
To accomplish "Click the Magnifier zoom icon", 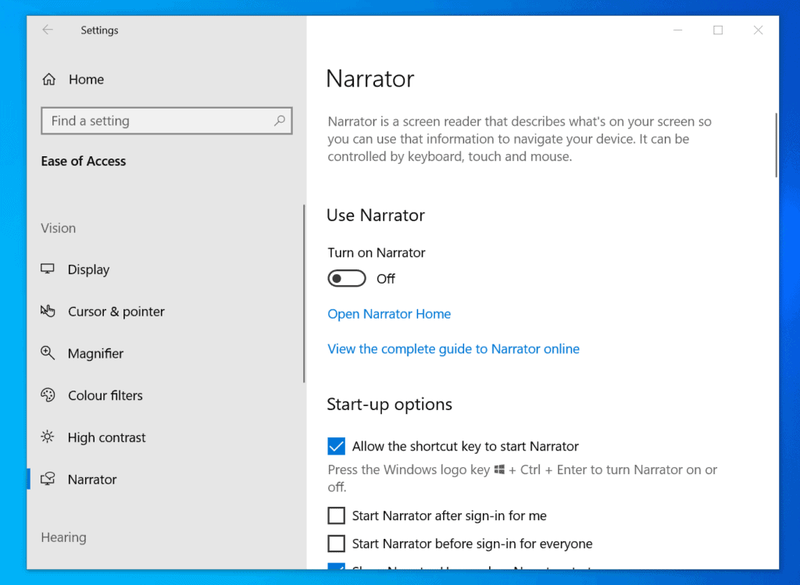I will 47,353.
